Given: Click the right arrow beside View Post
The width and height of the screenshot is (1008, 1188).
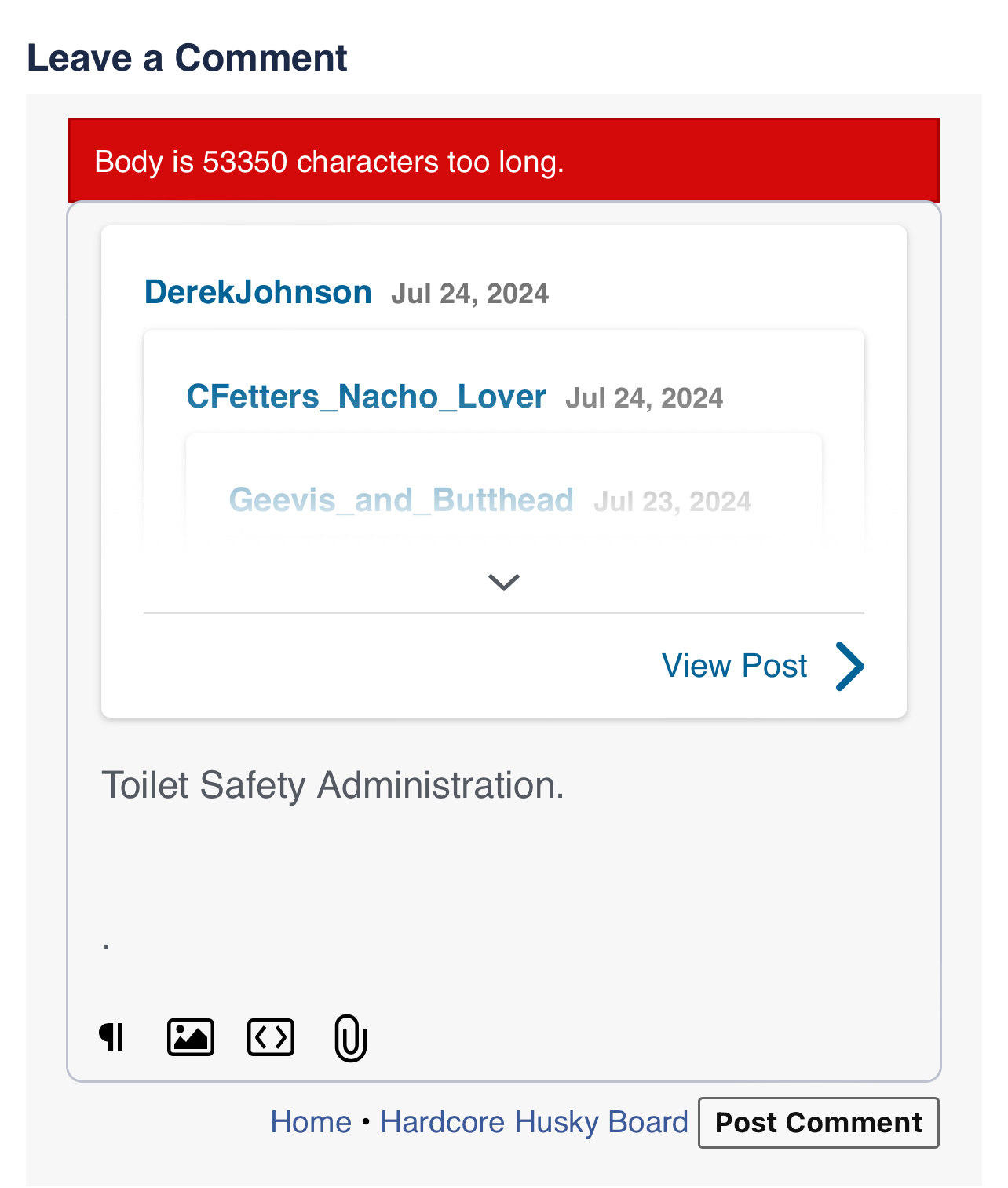Looking at the screenshot, I should [x=849, y=666].
